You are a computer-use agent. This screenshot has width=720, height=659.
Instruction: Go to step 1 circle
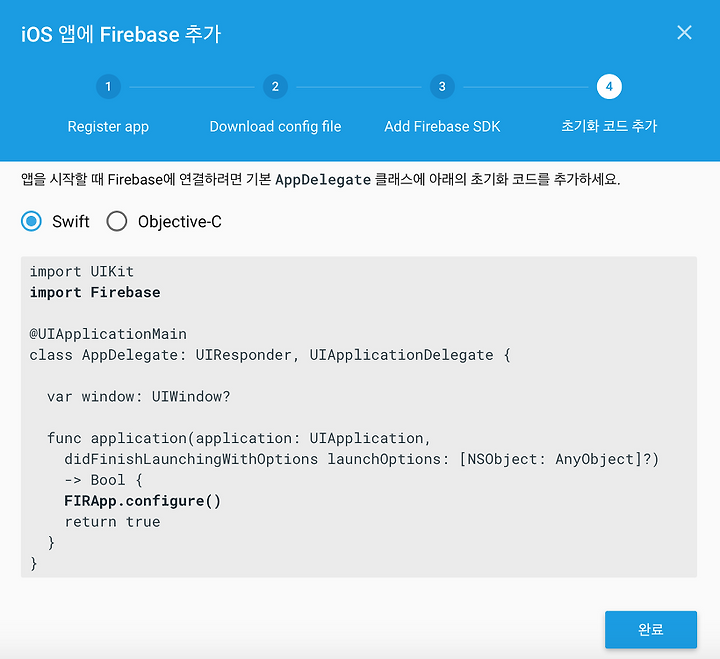(108, 86)
